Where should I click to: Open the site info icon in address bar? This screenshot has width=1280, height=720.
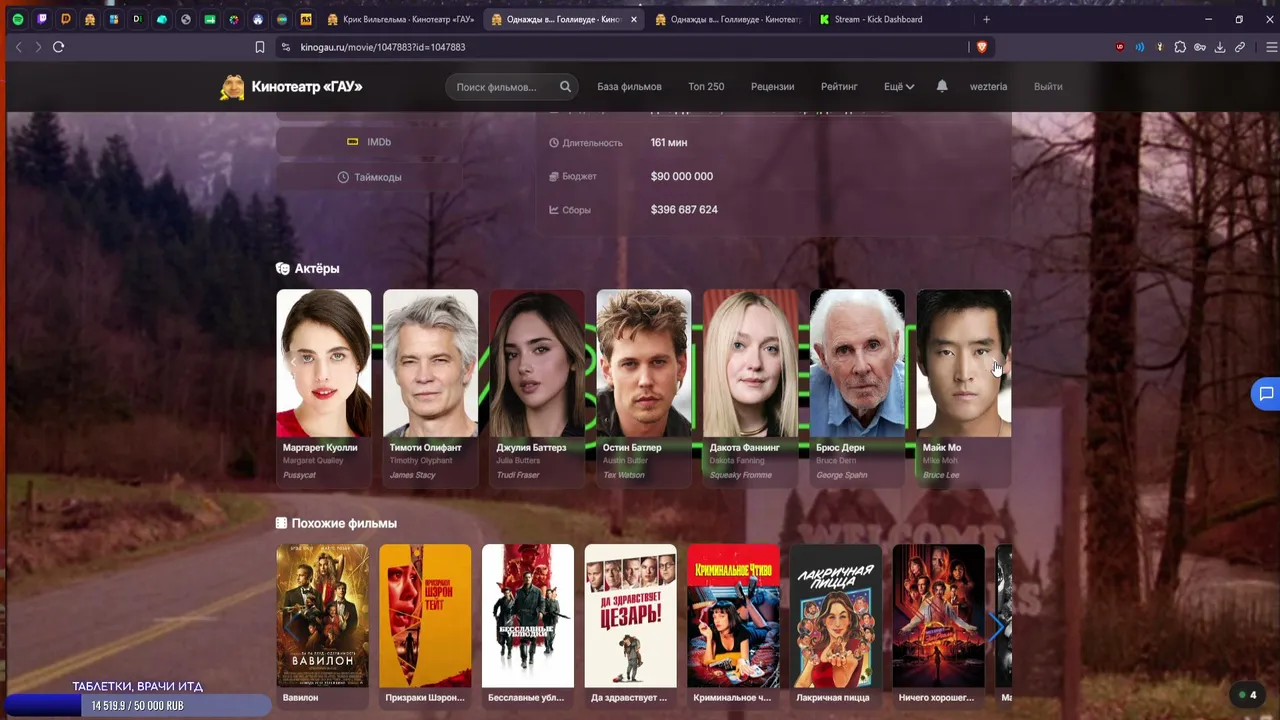[x=286, y=47]
